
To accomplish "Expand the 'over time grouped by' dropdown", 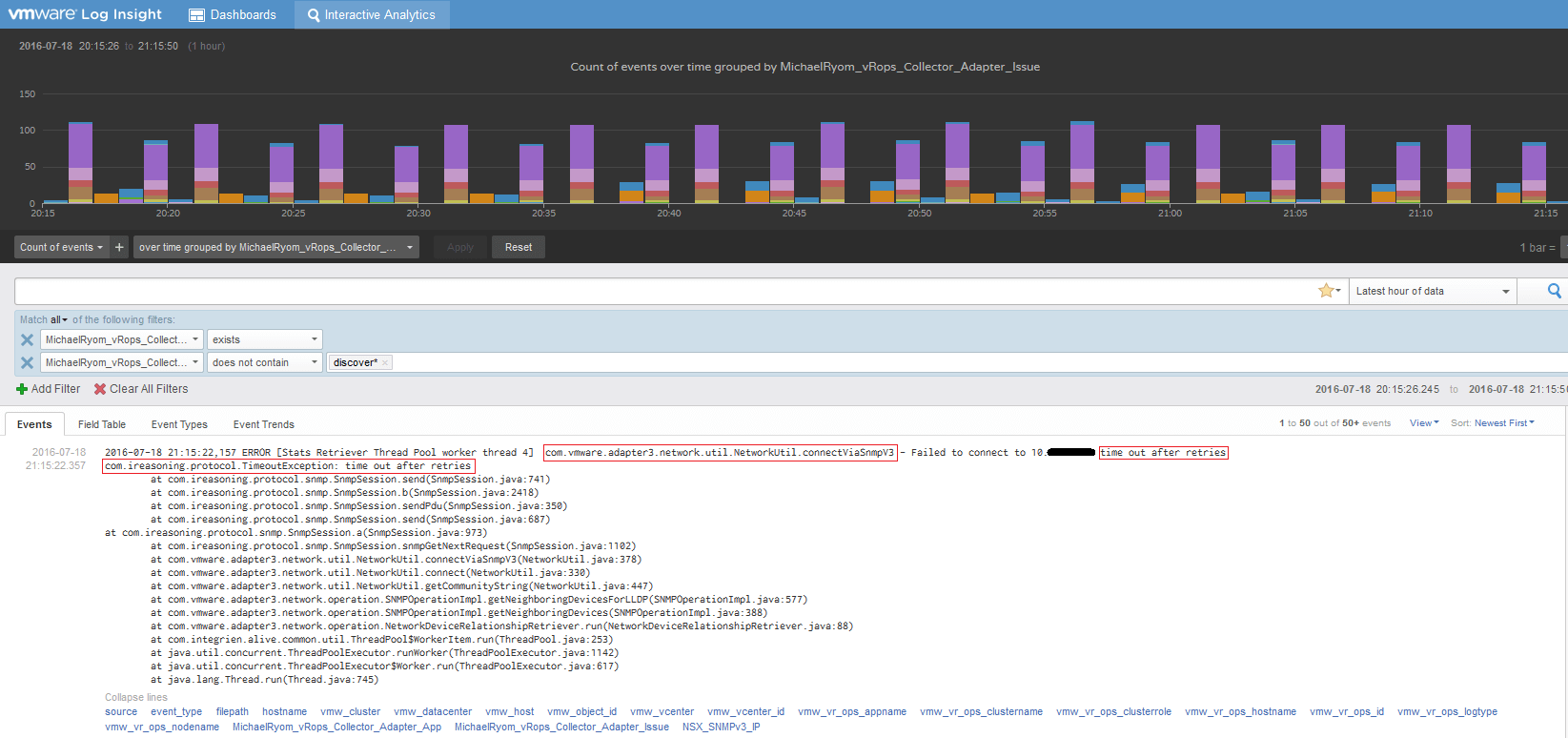I will [275, 247].
